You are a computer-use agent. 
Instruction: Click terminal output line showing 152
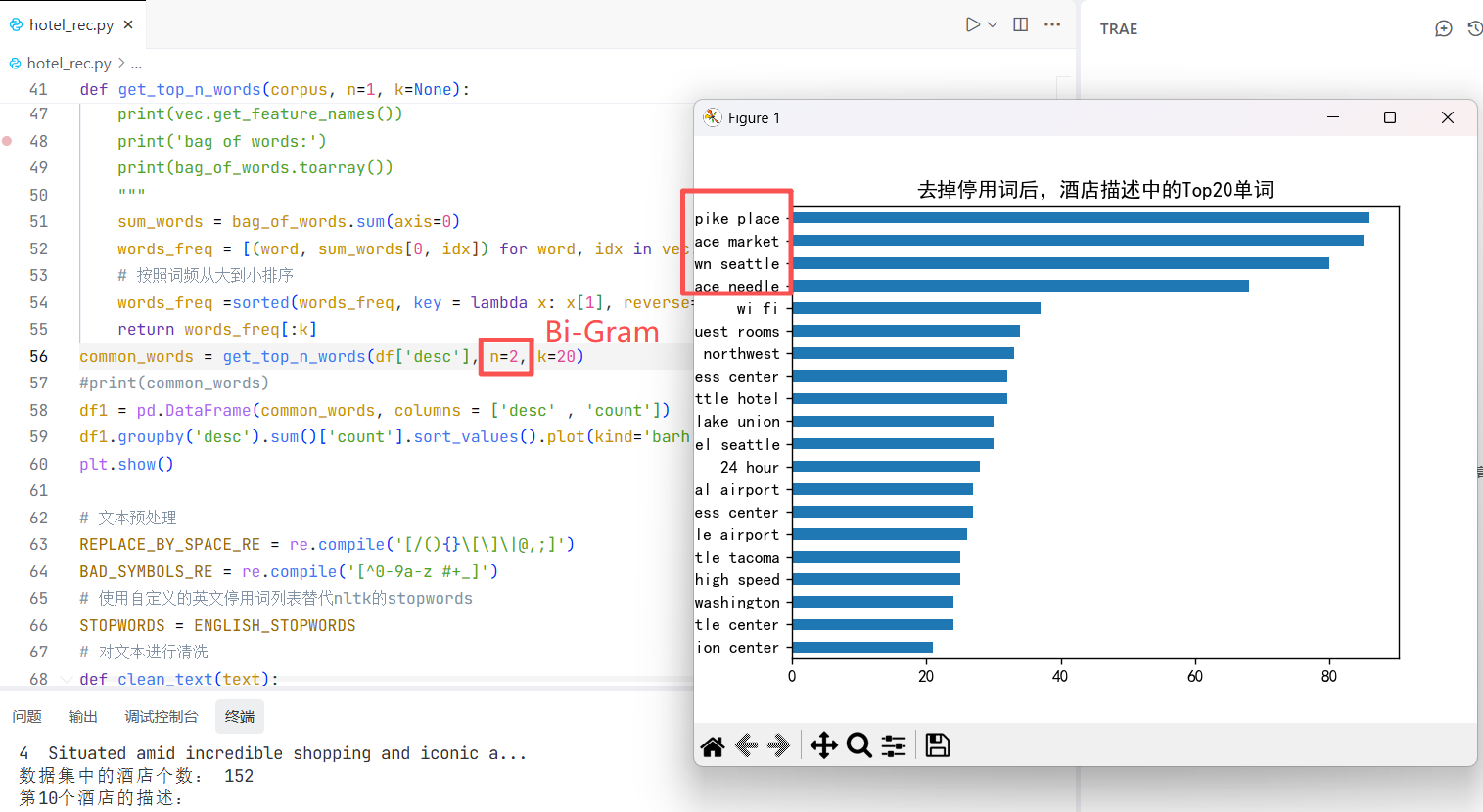136,776
